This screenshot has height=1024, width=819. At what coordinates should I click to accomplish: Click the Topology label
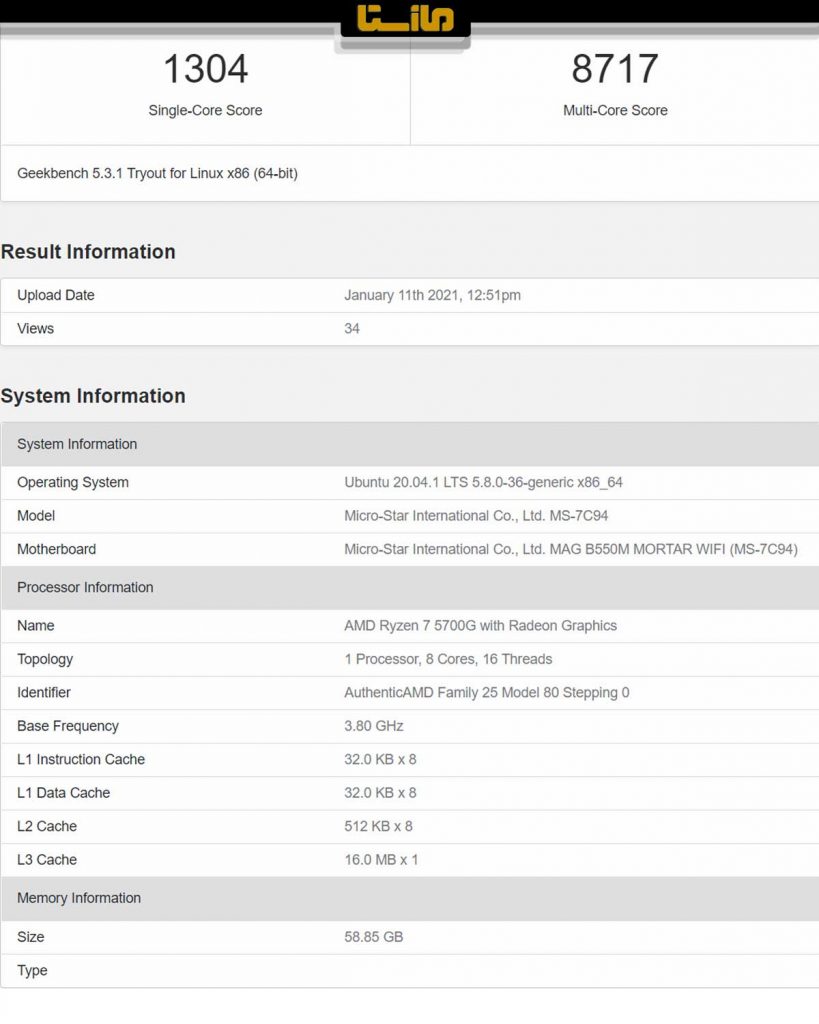(45, 660)
